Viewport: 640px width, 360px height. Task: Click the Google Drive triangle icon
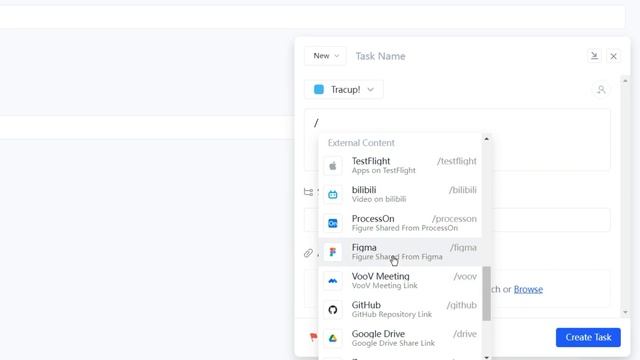[333, 338]
